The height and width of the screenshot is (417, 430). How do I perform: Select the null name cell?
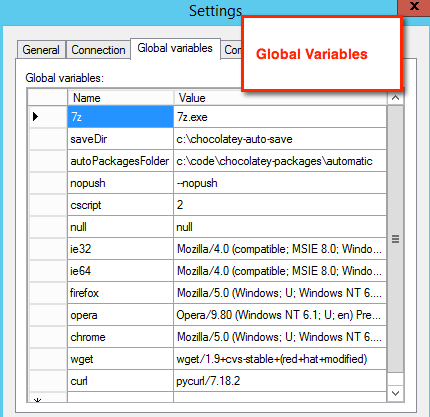120,227
